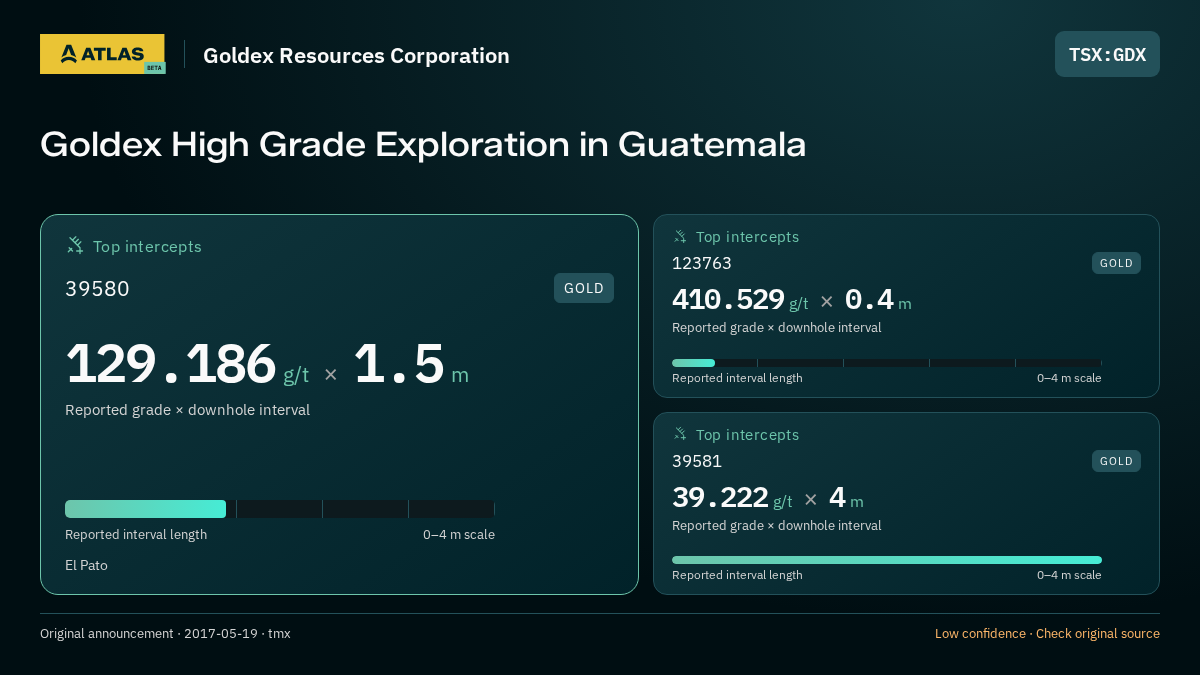Image resolution: width=1200 pixels, height=675 pixels.
Task: Click the headline Goldex High Grade Exploration in Guatemala
Action: pyautogui.click(x=423, y=144)
